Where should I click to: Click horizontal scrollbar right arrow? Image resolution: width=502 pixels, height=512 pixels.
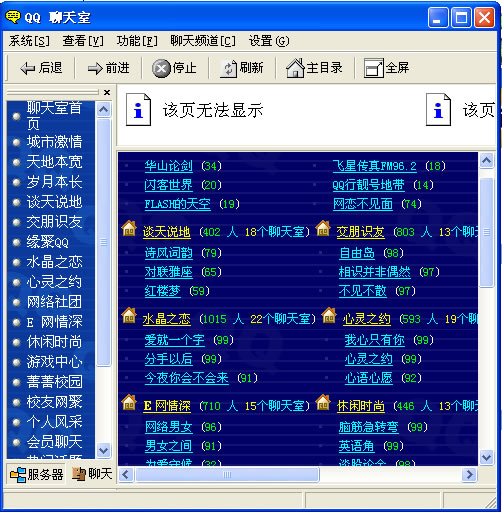pyautogui.click(x=470, y=474)
